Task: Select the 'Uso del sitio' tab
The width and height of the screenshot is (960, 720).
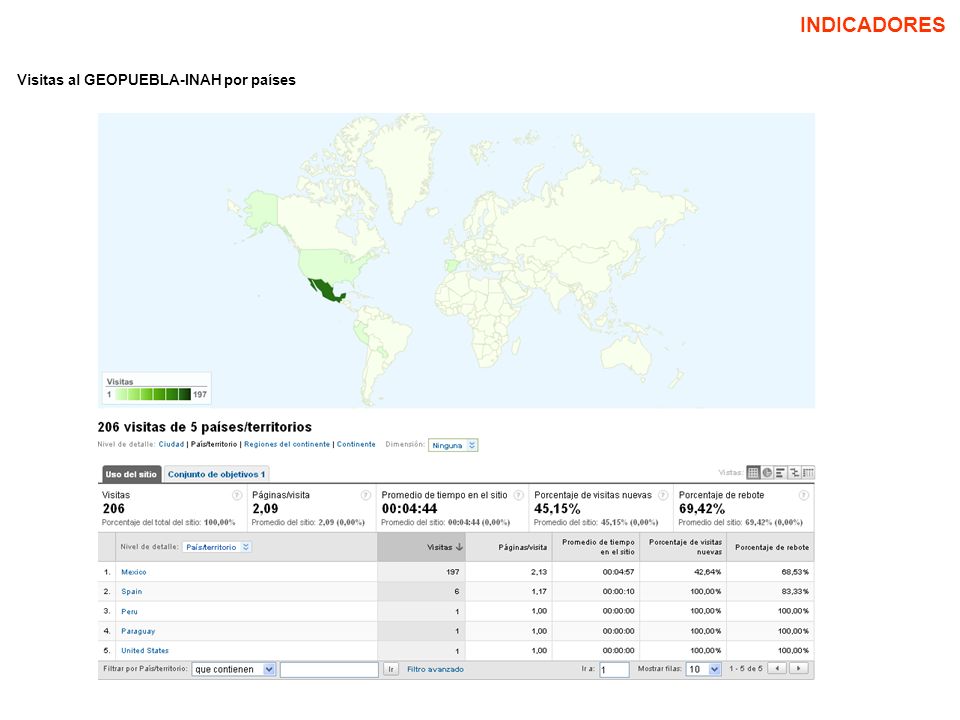Action: coord(131,474)
